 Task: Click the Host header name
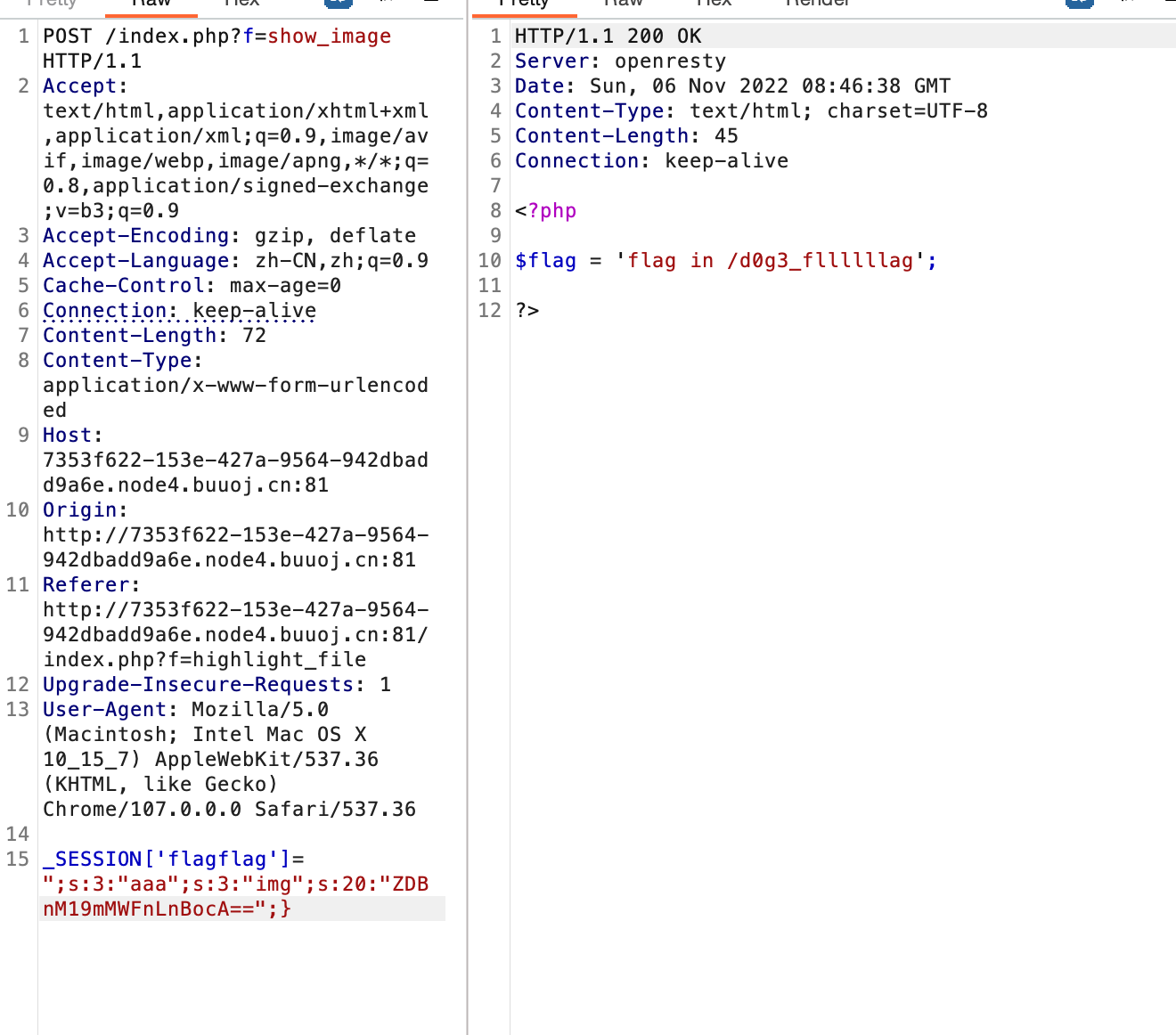[68, 436]
